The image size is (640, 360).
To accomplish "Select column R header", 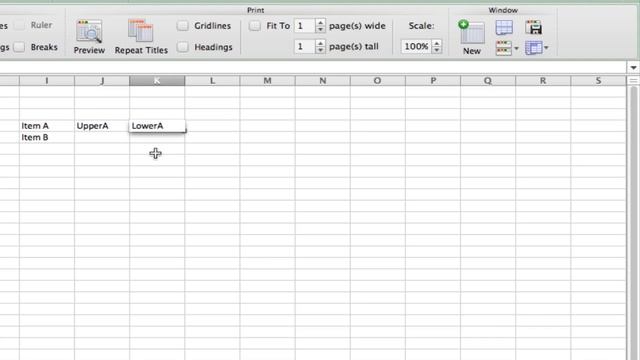I will tap(543, 81).
